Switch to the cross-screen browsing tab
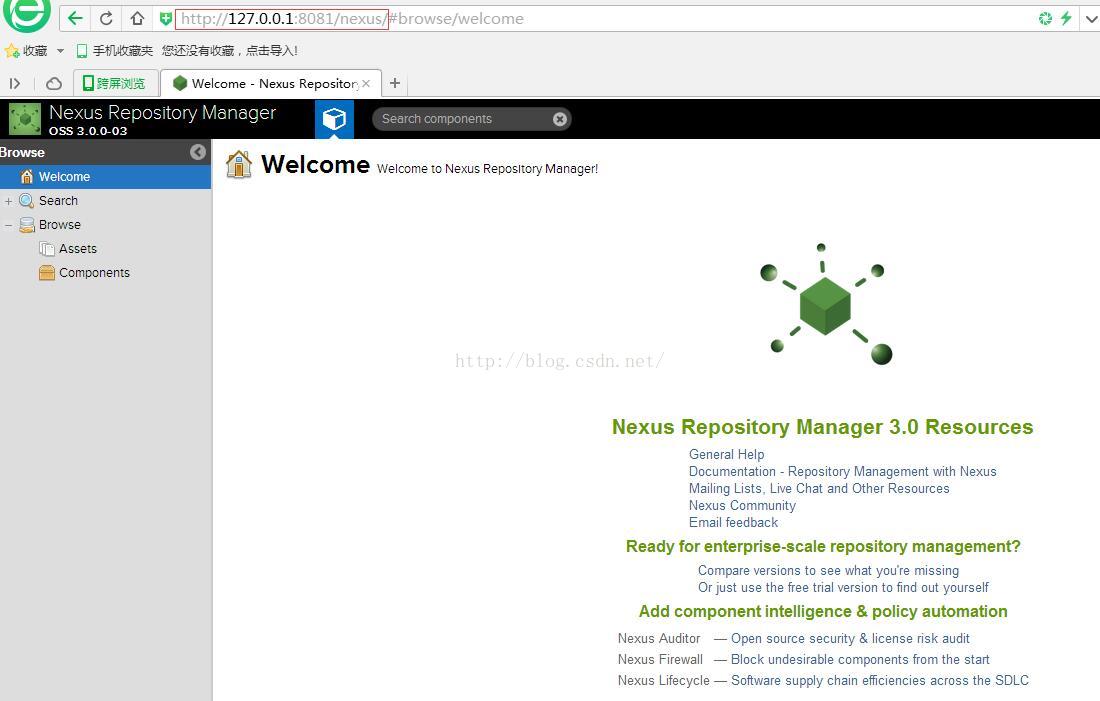The height and width of the screenshot is (701, 1100). coord(114,84)
